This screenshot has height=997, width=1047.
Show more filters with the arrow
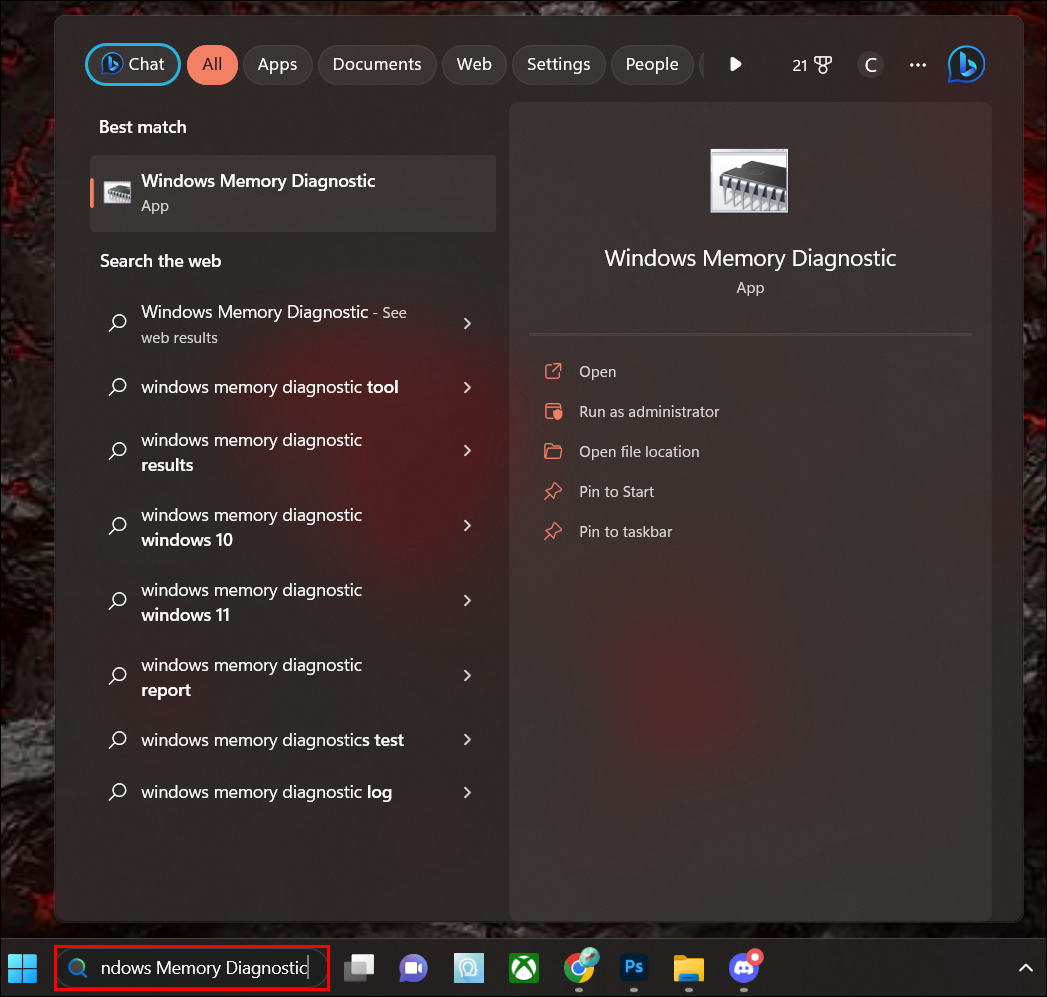(x=735, y=64)
